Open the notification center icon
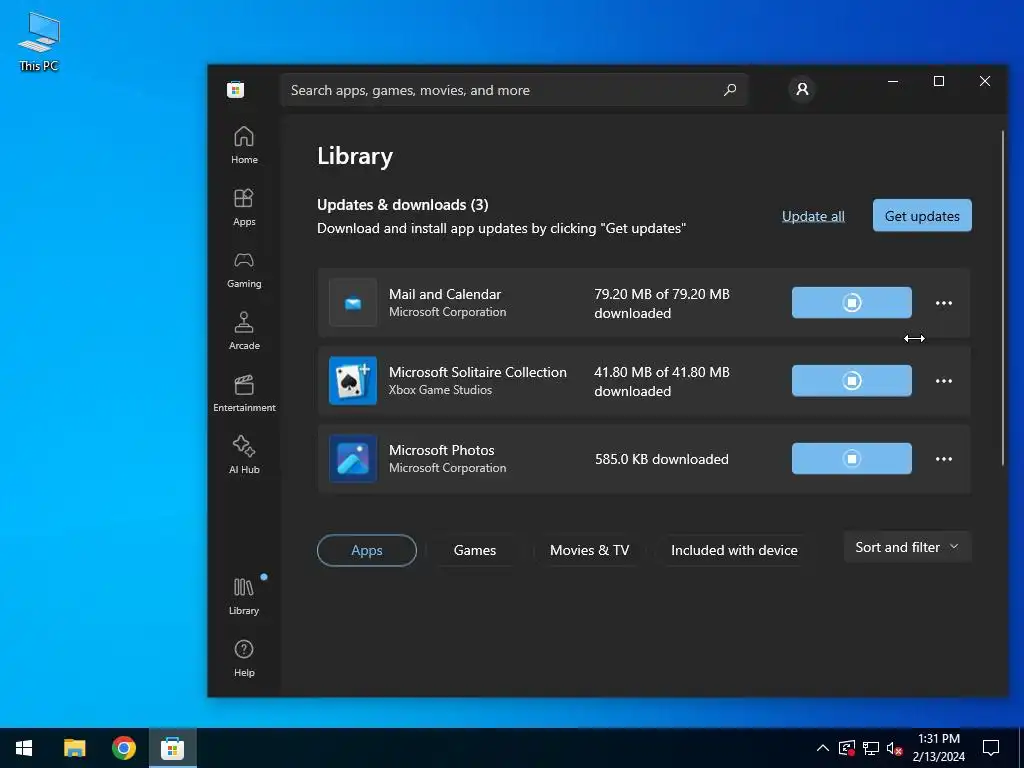This screenshot has width=1024, height=768. click(x=991, y=748)
